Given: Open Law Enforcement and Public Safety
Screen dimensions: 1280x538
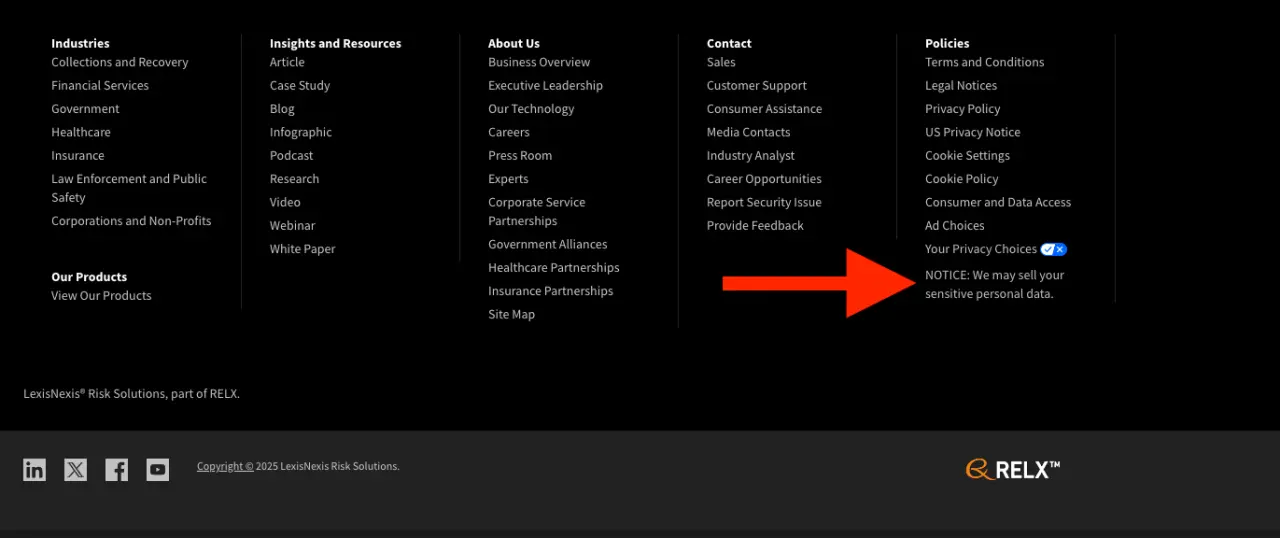Looking at the screenshot, I should tap(129, 188).
